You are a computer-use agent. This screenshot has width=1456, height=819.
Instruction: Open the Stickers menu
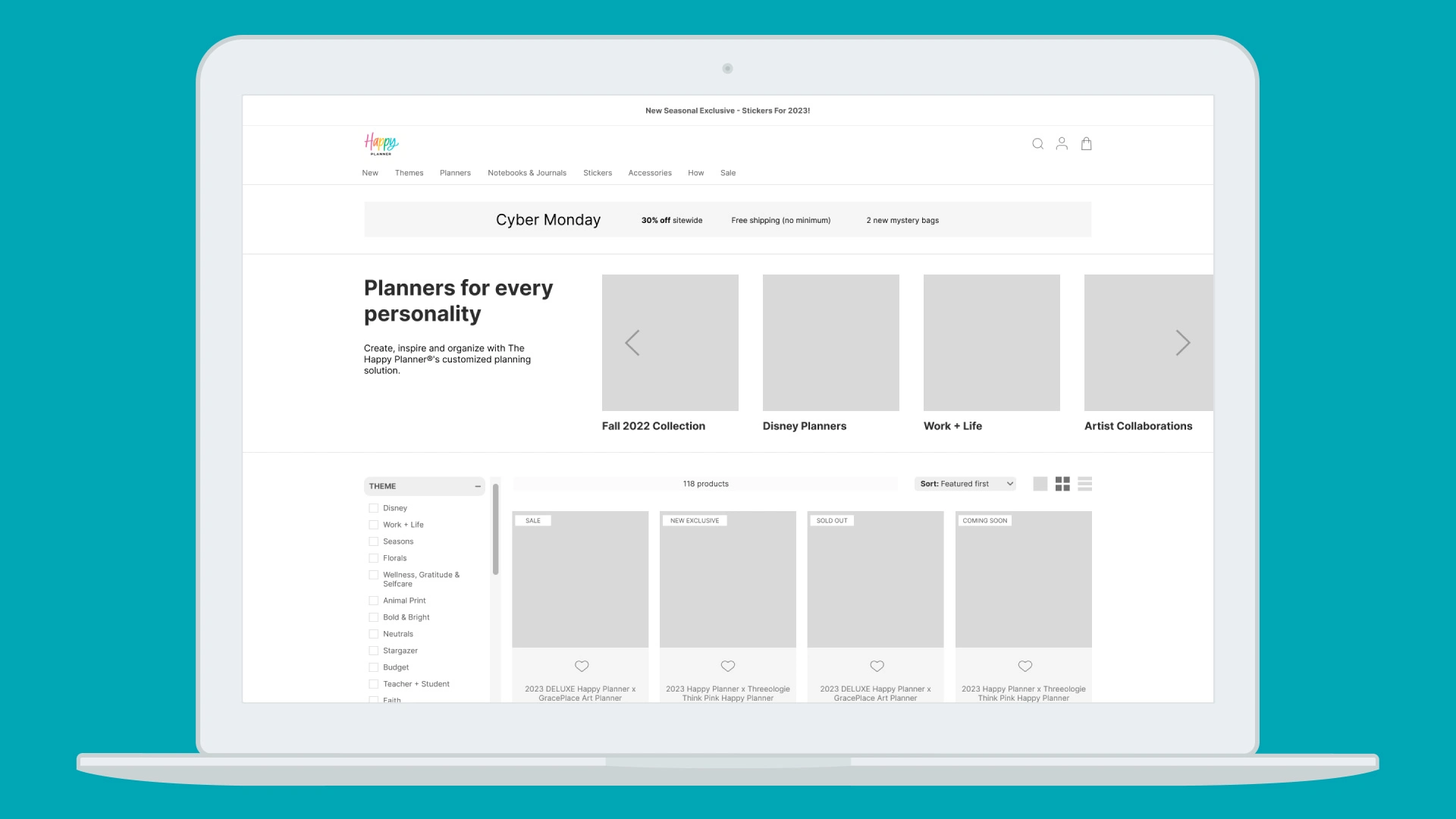pos(598,173)
